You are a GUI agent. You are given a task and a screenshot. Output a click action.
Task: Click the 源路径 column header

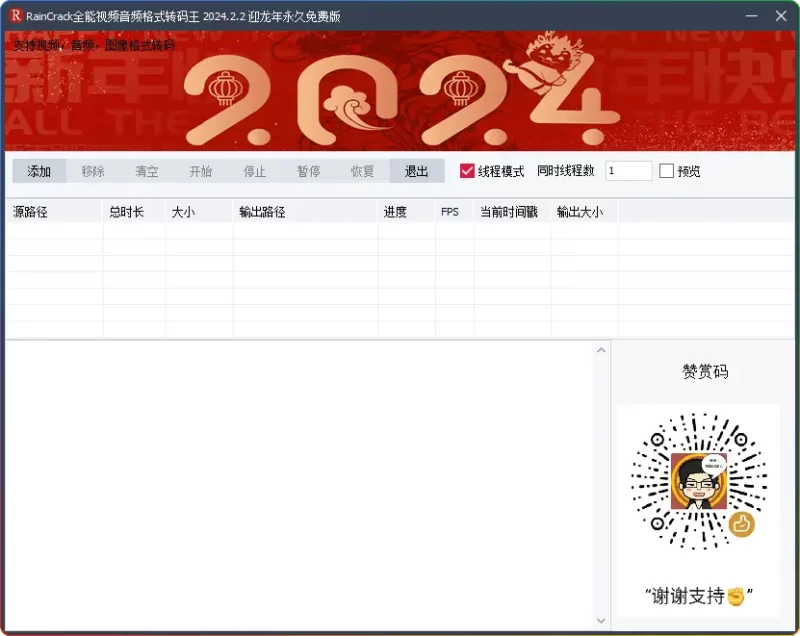coord(30,211)
